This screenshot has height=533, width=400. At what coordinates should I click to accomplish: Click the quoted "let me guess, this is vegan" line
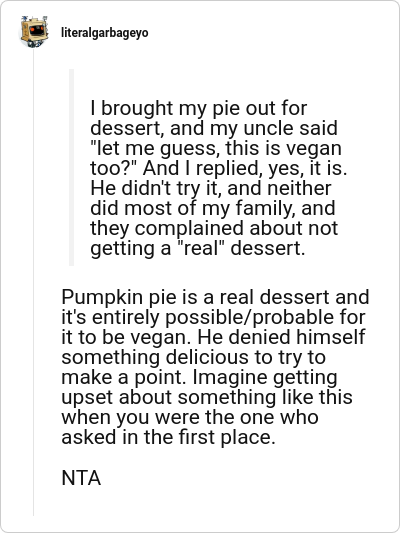216,149
